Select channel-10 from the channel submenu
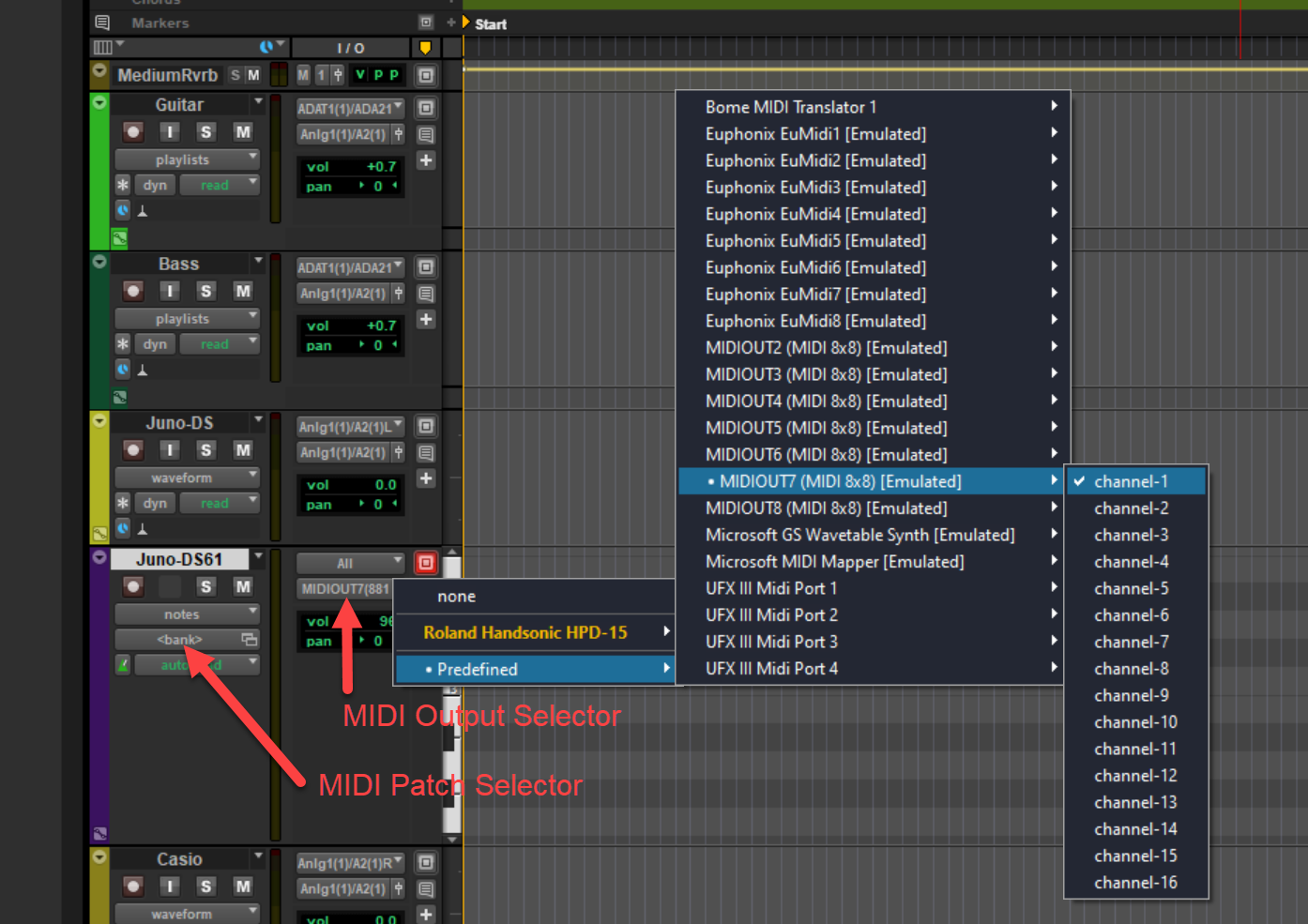 click(x=1135, y=722)
